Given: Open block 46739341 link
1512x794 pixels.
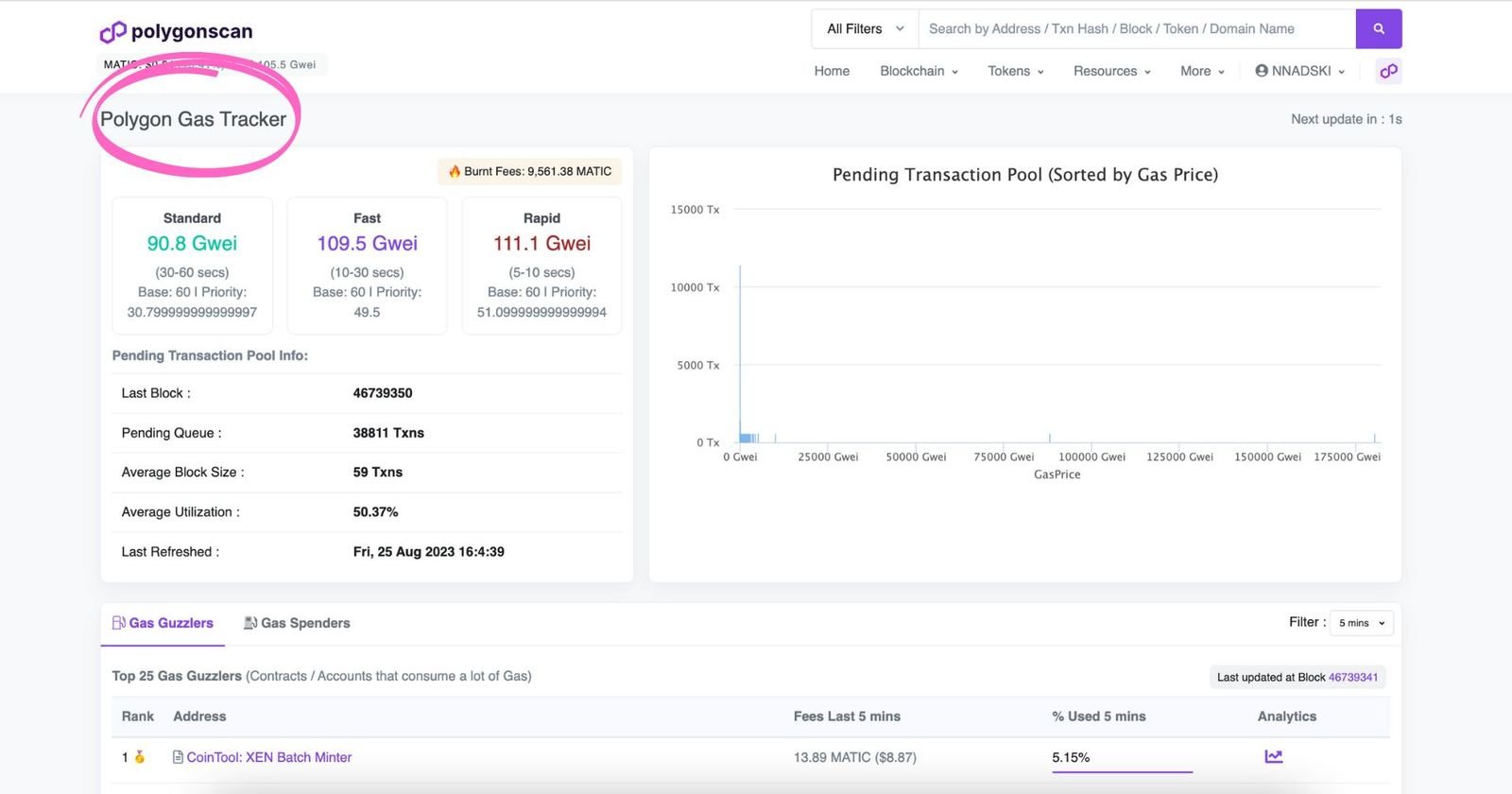Looking at the screenshot, I should (x=1352, y=677).
